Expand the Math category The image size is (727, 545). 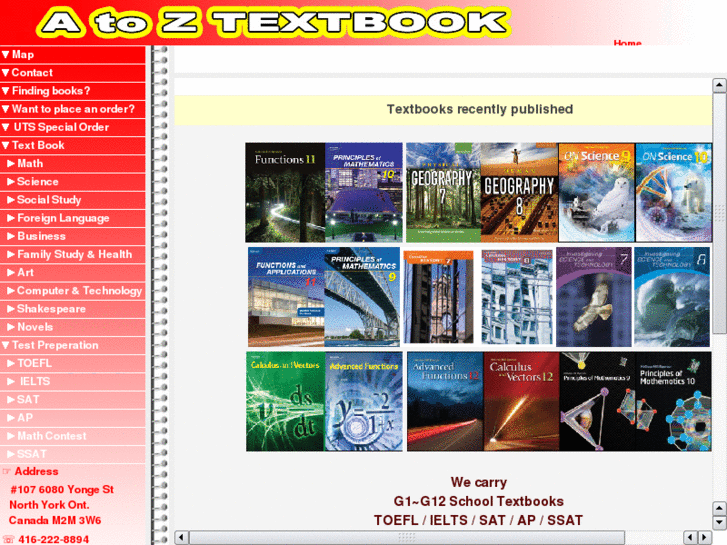pos(73,163)
